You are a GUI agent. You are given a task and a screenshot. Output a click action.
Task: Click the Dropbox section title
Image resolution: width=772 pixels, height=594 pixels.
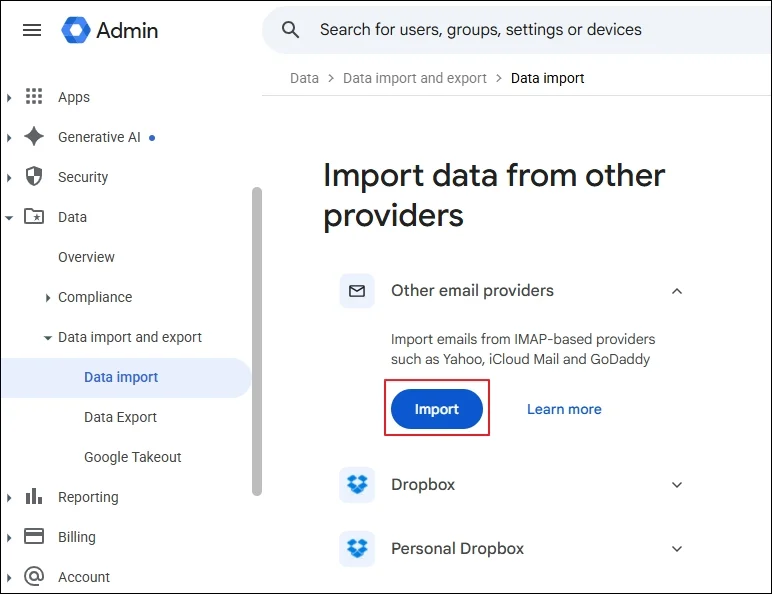[x=423, y=485]
